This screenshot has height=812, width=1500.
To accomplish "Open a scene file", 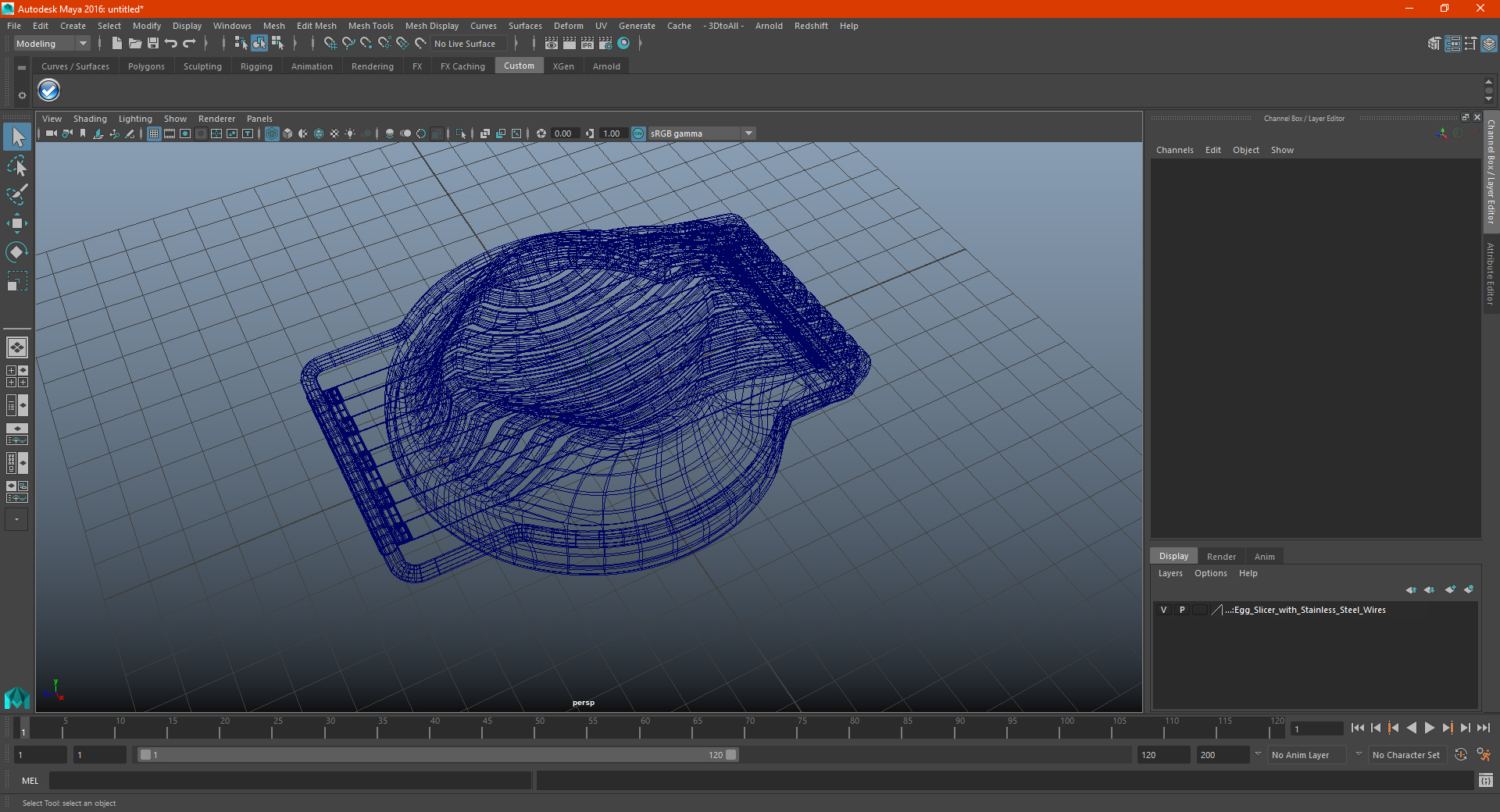I will [135, 44].
